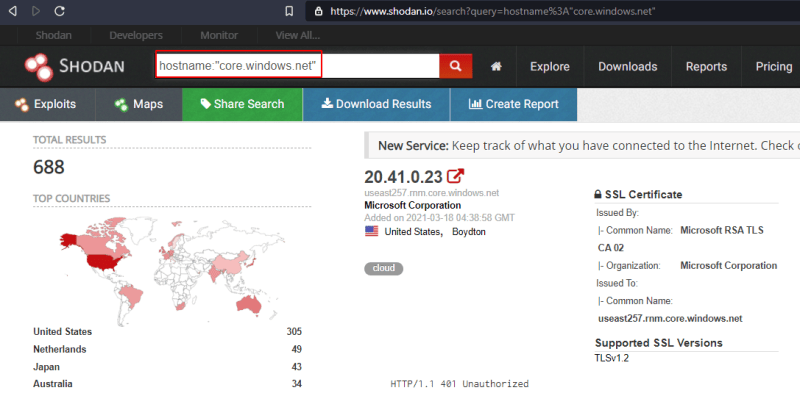Screen dimensions: 800x393
Task: Click the Create Report button
Action: pyautogui.click(x=513, y=104)
